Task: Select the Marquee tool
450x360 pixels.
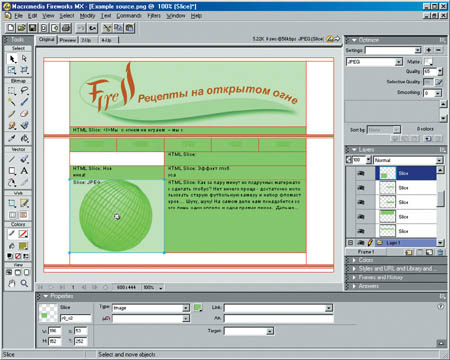Action: coord(12,91)
